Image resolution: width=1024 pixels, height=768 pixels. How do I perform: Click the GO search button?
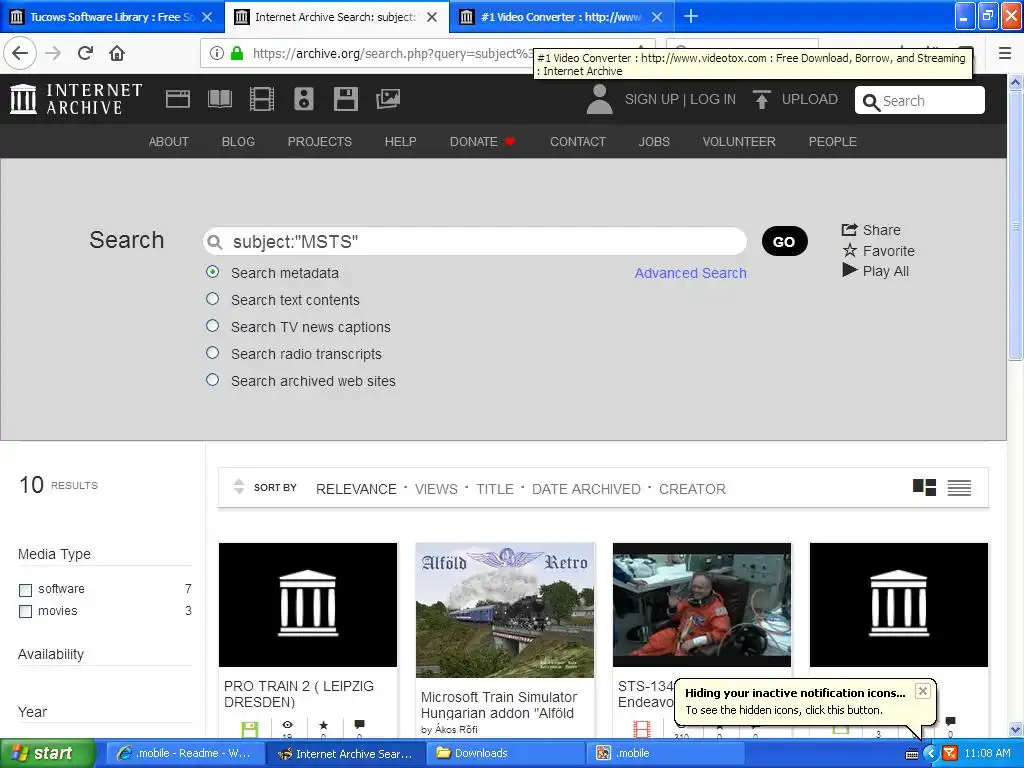pos(784,242)
